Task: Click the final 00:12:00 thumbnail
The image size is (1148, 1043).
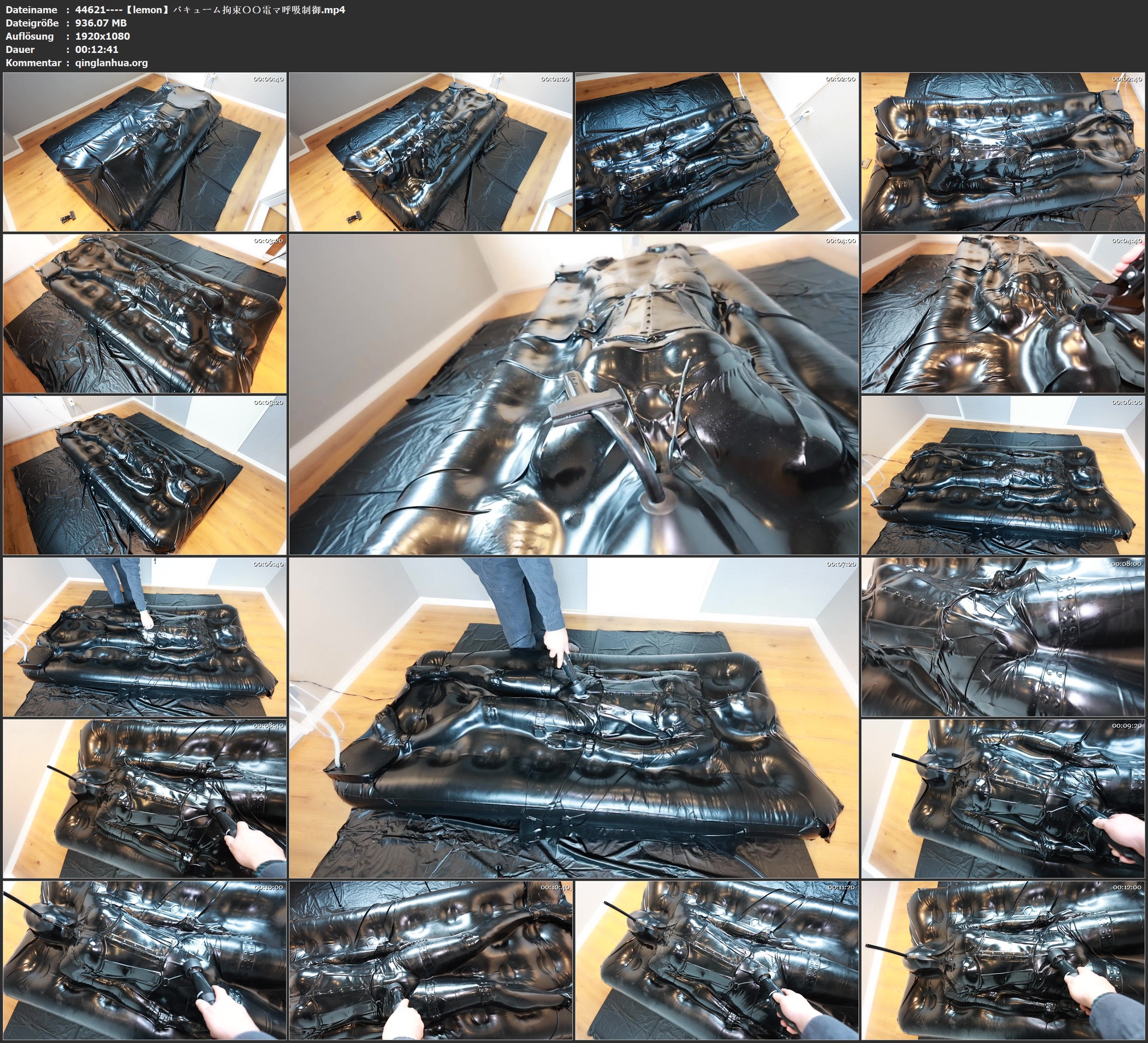Action: pos(1003,960)
